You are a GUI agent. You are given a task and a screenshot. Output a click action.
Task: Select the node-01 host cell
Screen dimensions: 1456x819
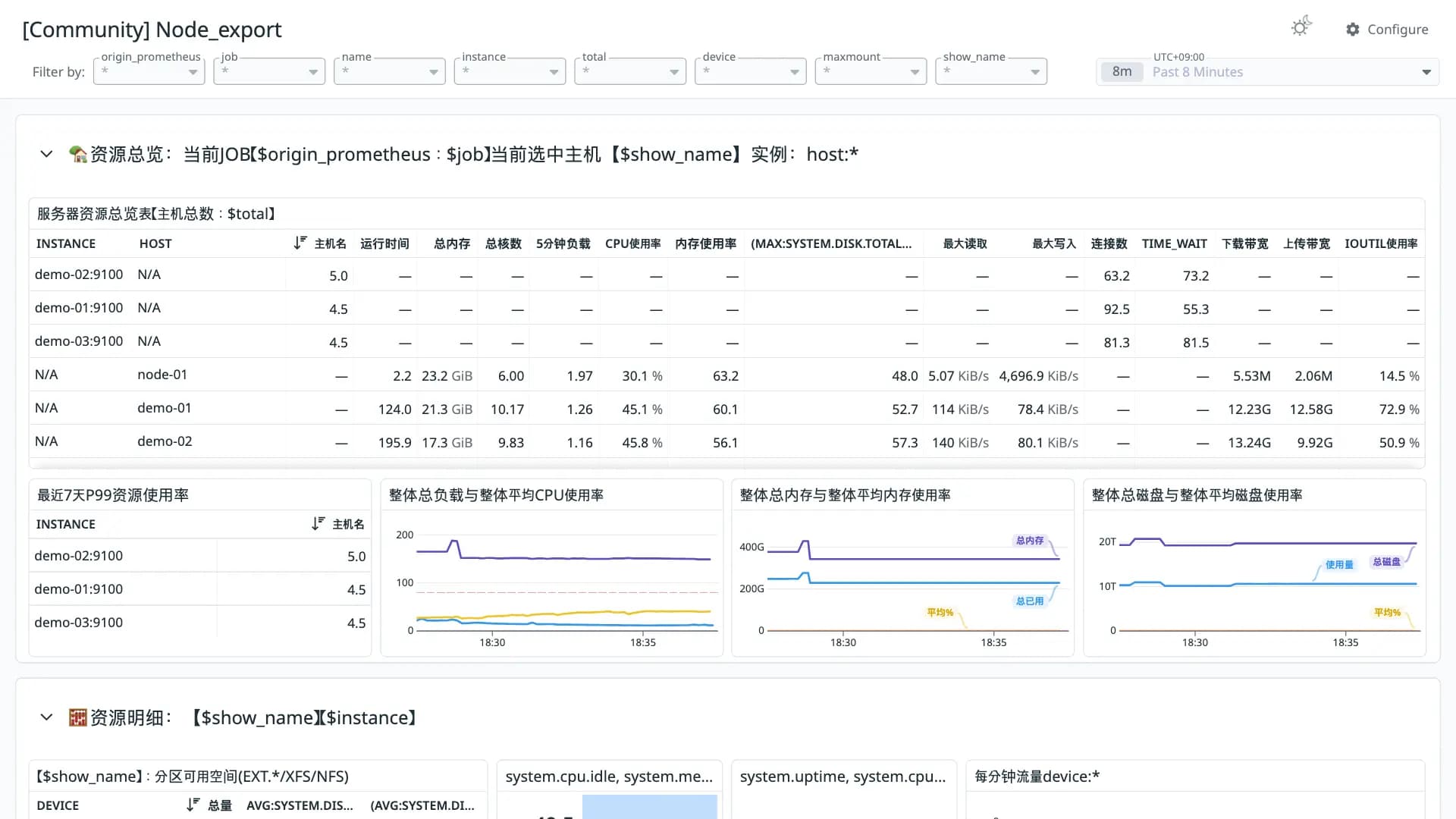162,375
